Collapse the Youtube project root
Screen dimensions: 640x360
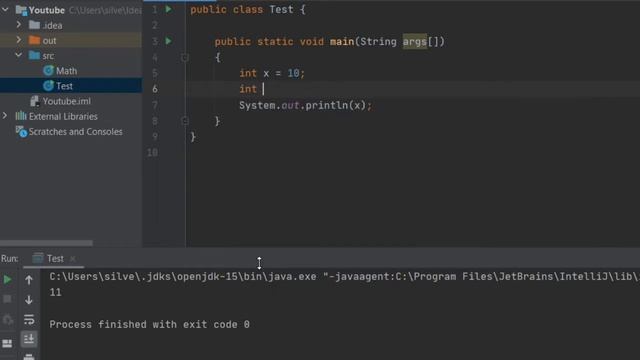(x=5, y=9)
